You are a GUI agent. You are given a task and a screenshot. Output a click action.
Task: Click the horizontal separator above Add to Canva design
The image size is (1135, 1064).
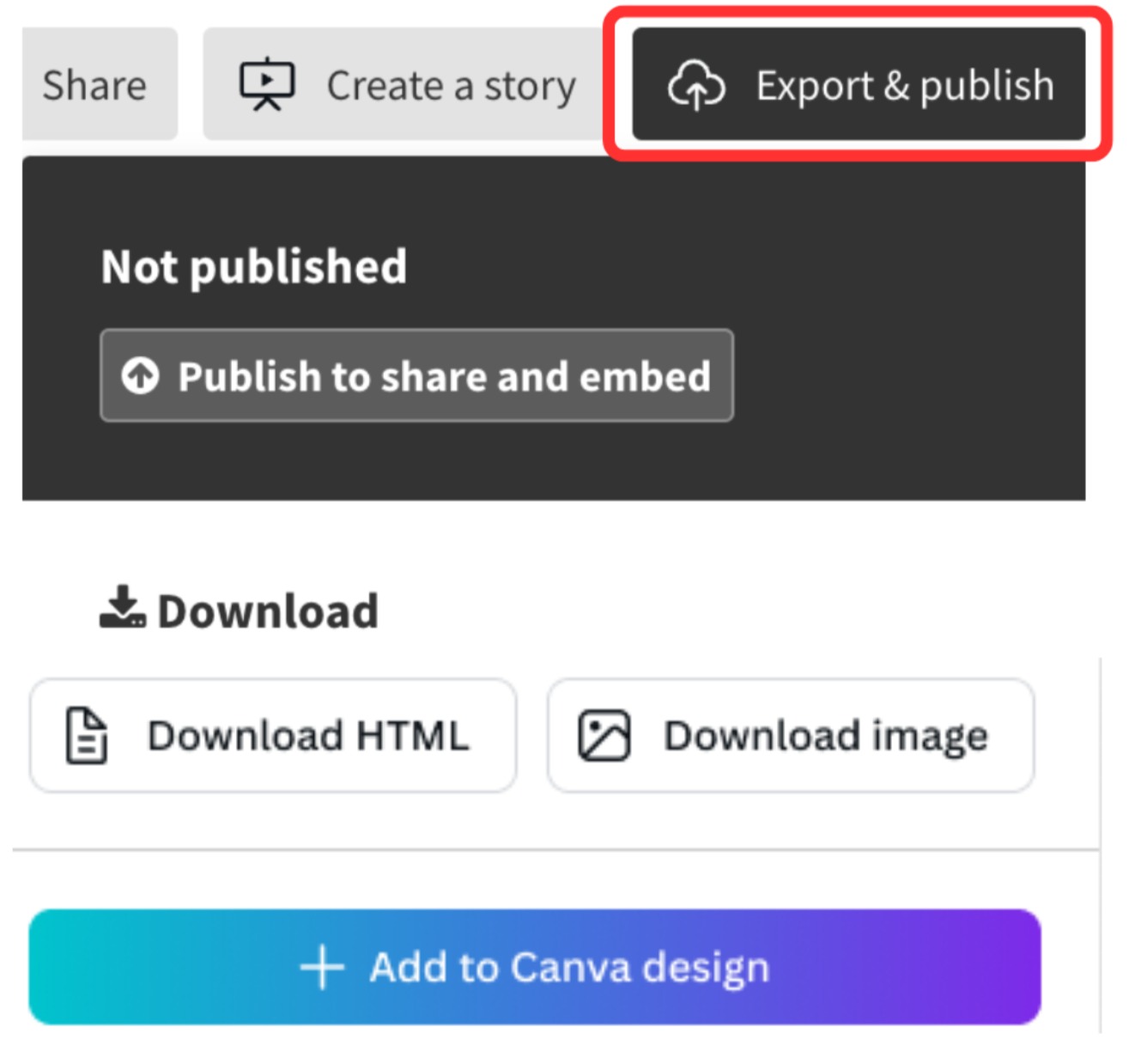(549, 850)
